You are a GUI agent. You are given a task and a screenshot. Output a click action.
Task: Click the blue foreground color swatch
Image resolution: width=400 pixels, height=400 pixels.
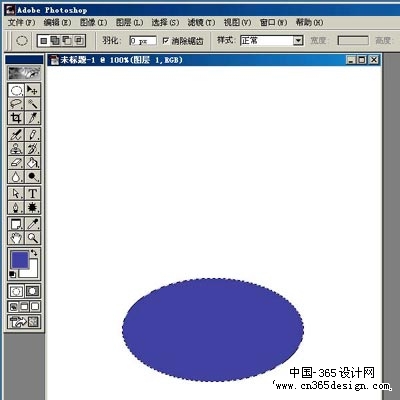tap(20, 260)
